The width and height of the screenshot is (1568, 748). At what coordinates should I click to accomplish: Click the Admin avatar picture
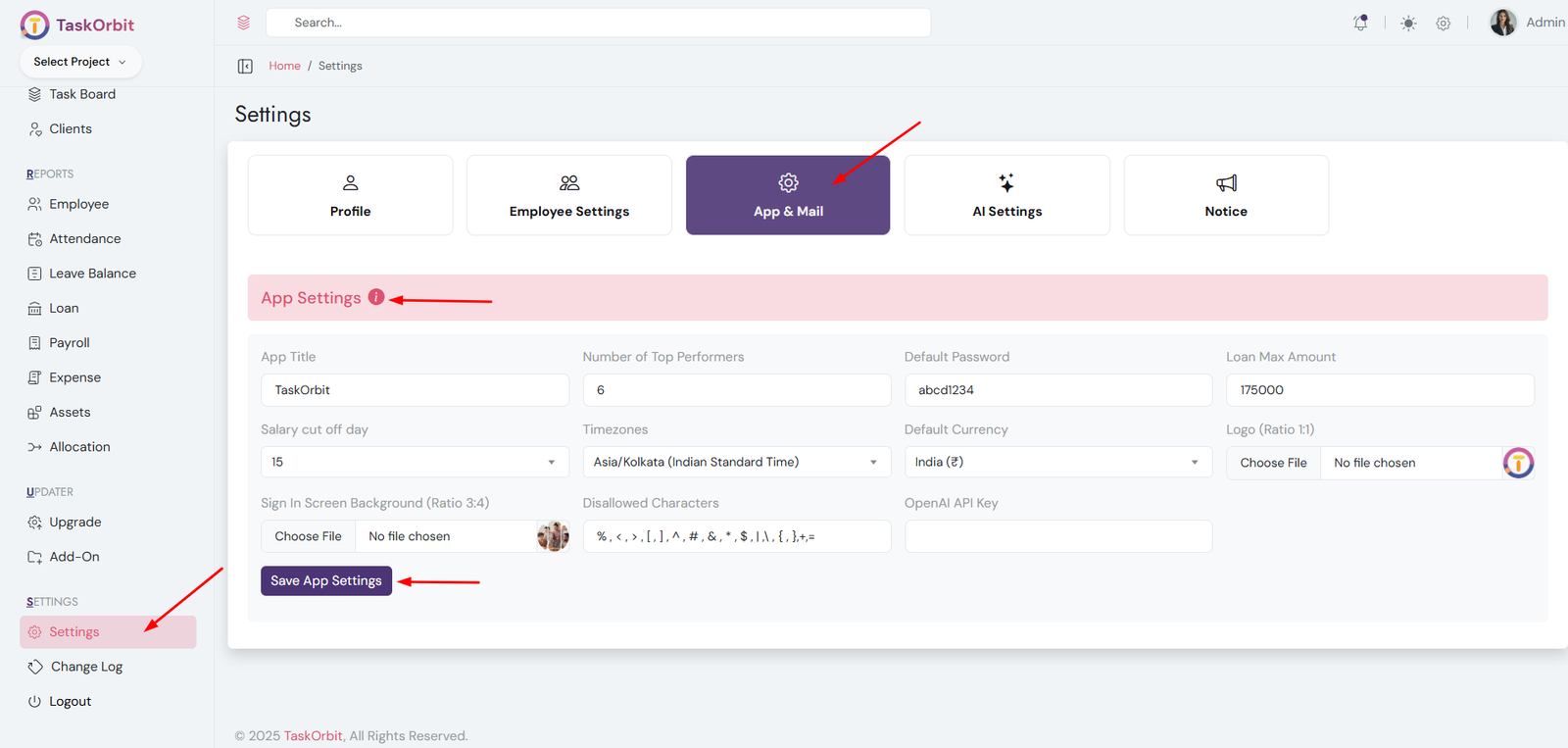[x=1503, y=23]
